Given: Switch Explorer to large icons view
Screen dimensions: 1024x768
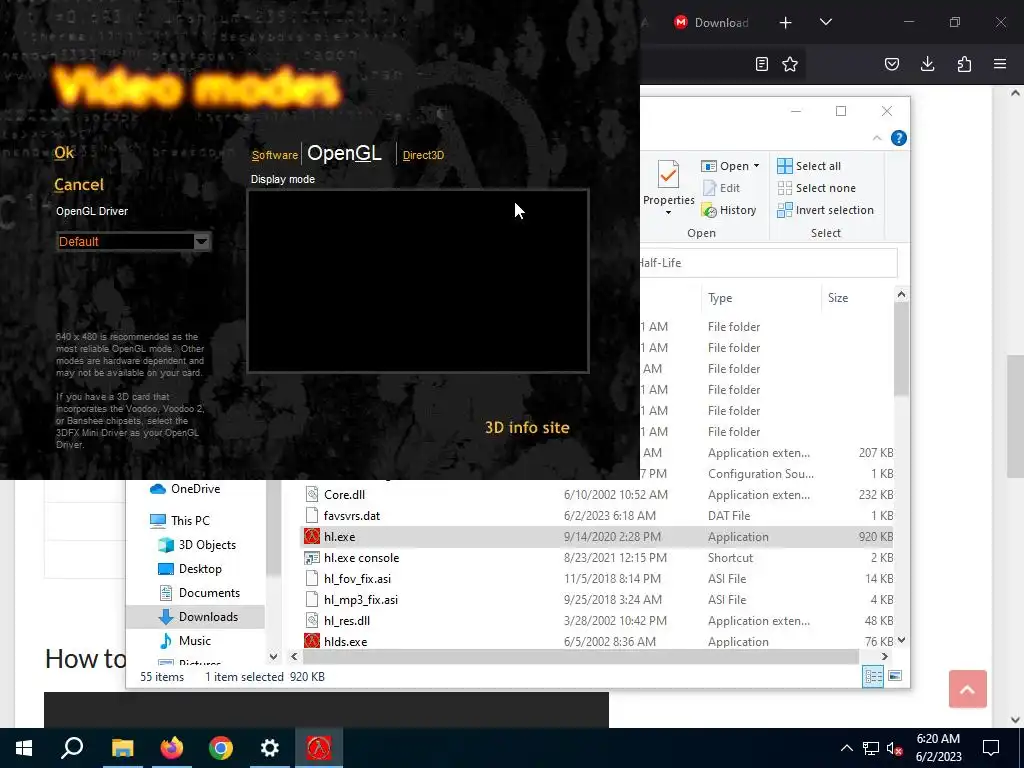Looking at the screenshot, I should coord(895,676).
